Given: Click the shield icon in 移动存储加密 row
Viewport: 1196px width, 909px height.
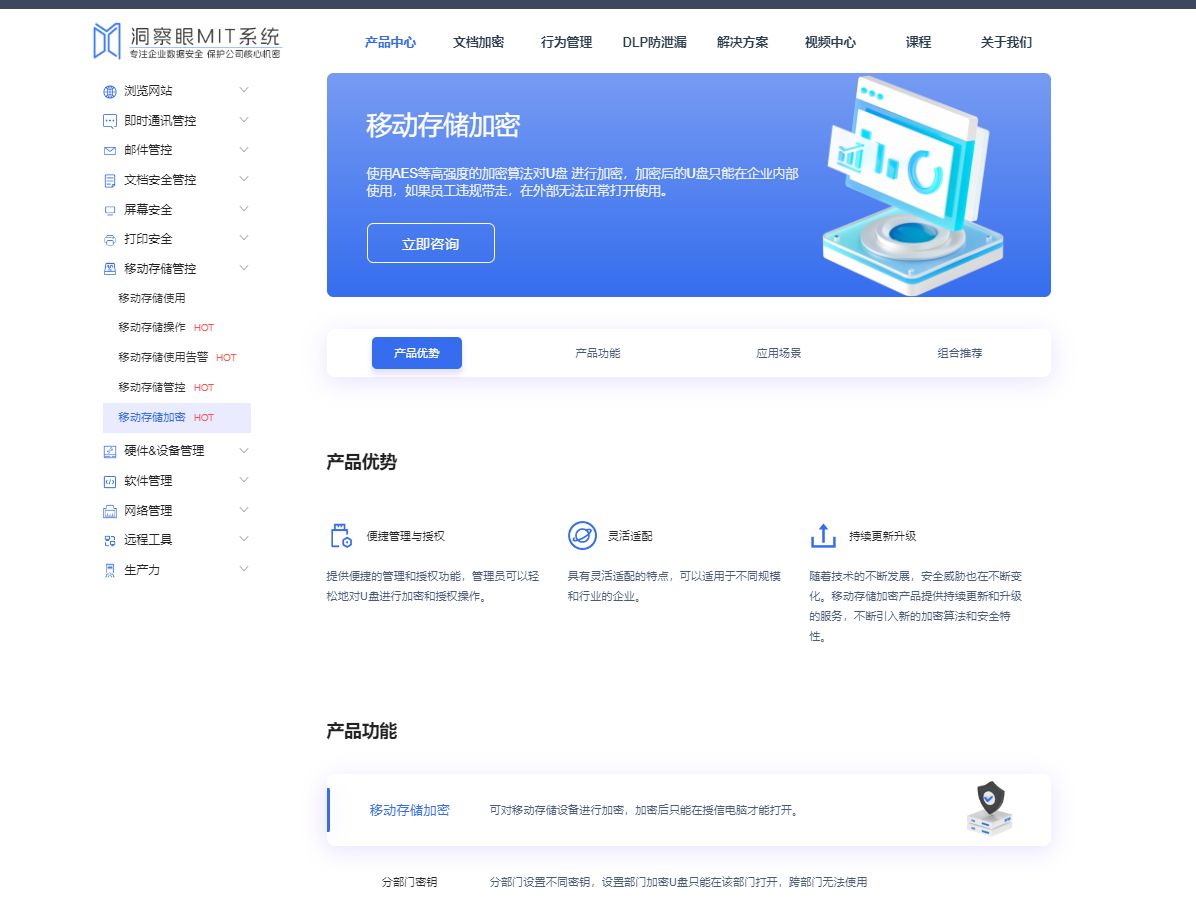Looking at the screenshot, I should click(990, 808).
